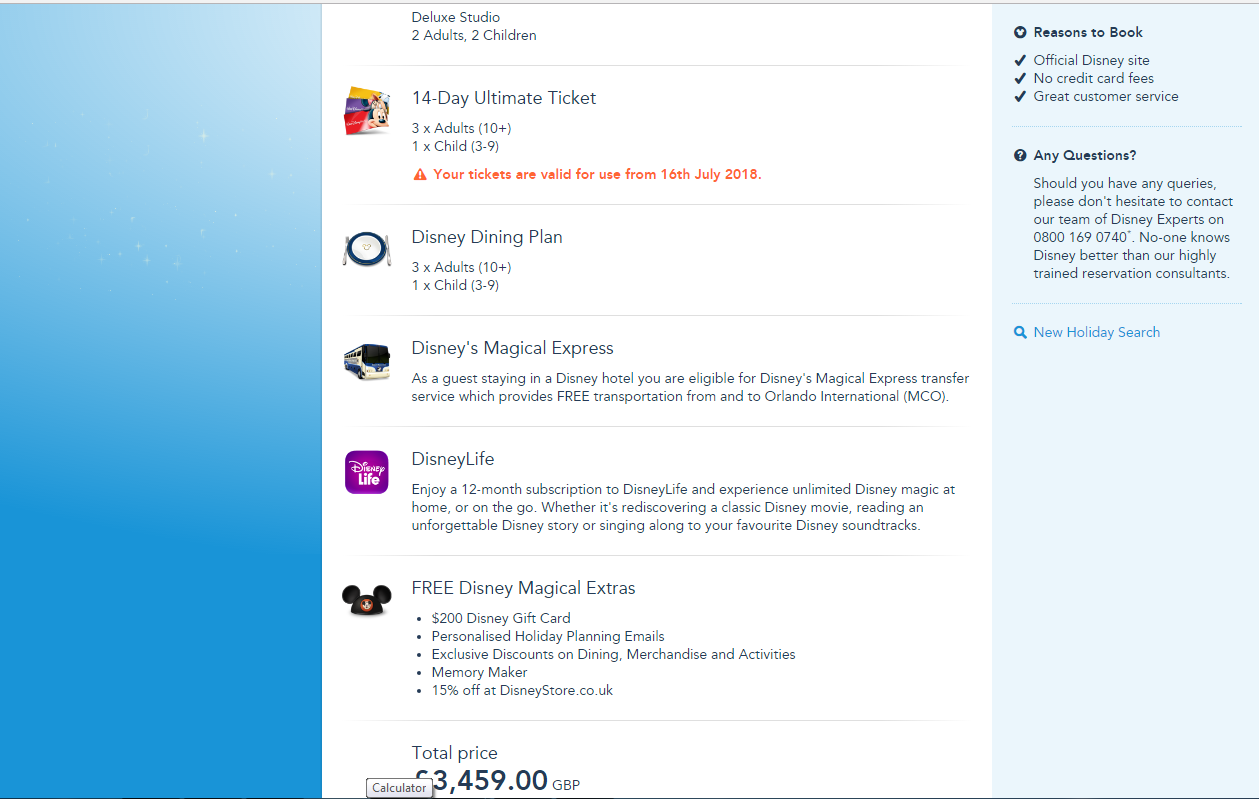Click the Deluxe Studio room text
The image size is (1259, 799).
[x=456, y=17]
